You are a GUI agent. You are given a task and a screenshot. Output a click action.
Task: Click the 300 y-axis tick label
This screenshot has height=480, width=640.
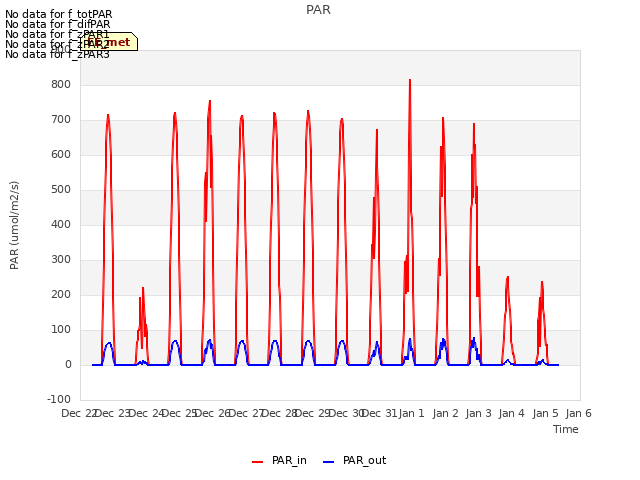coord(61,260)
